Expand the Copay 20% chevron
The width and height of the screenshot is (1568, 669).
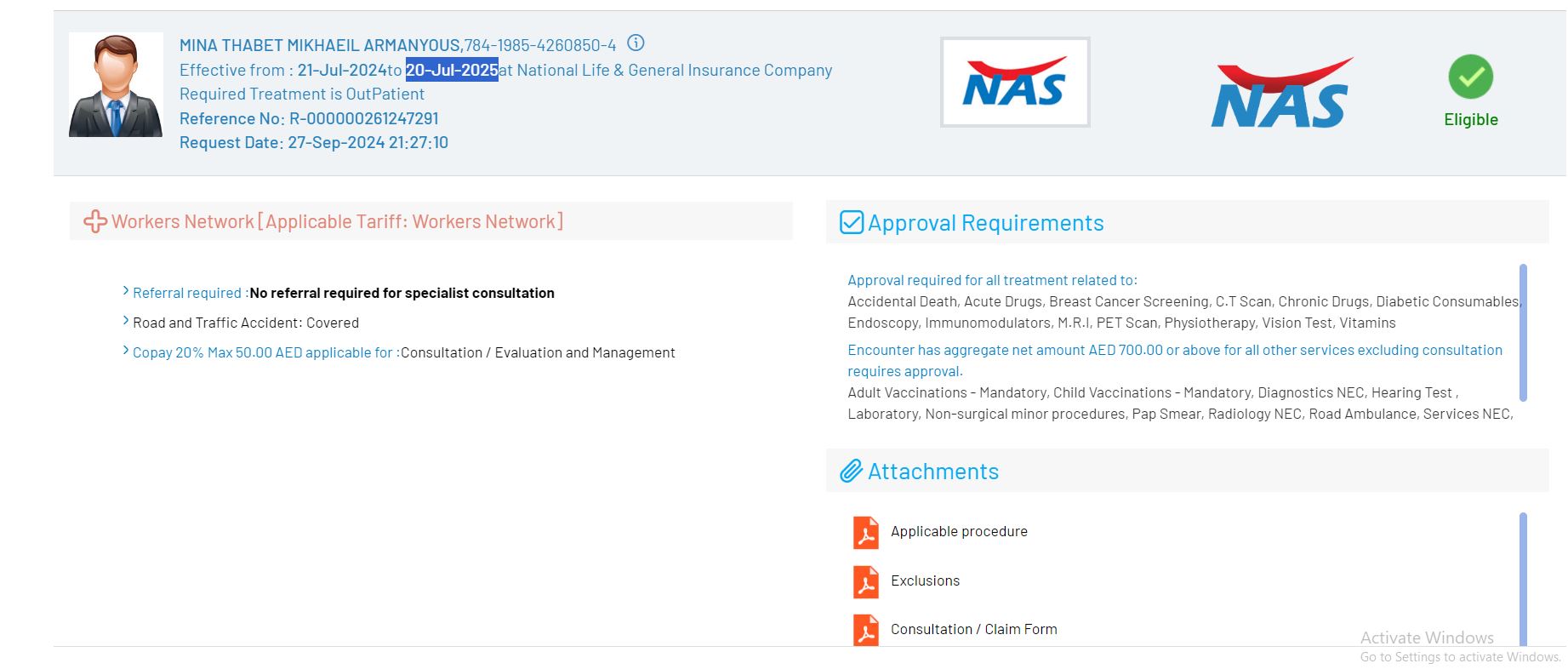click(x=126, y=351)
